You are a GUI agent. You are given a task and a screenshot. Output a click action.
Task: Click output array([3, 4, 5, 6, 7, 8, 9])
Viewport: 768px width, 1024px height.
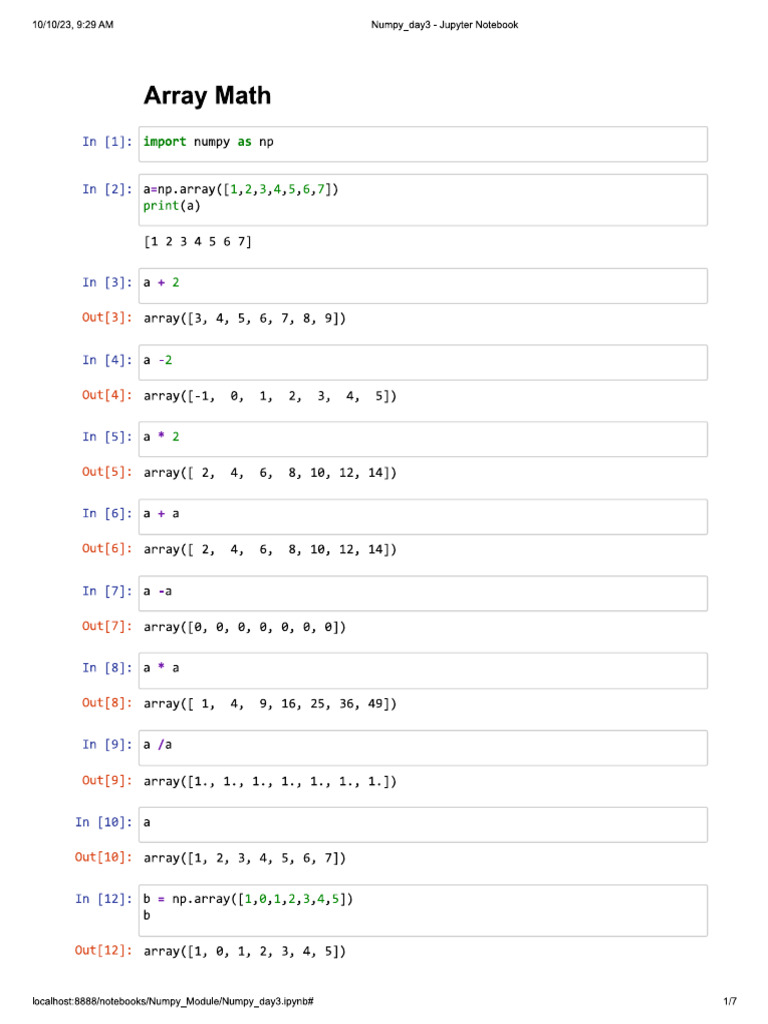[244, 319]
